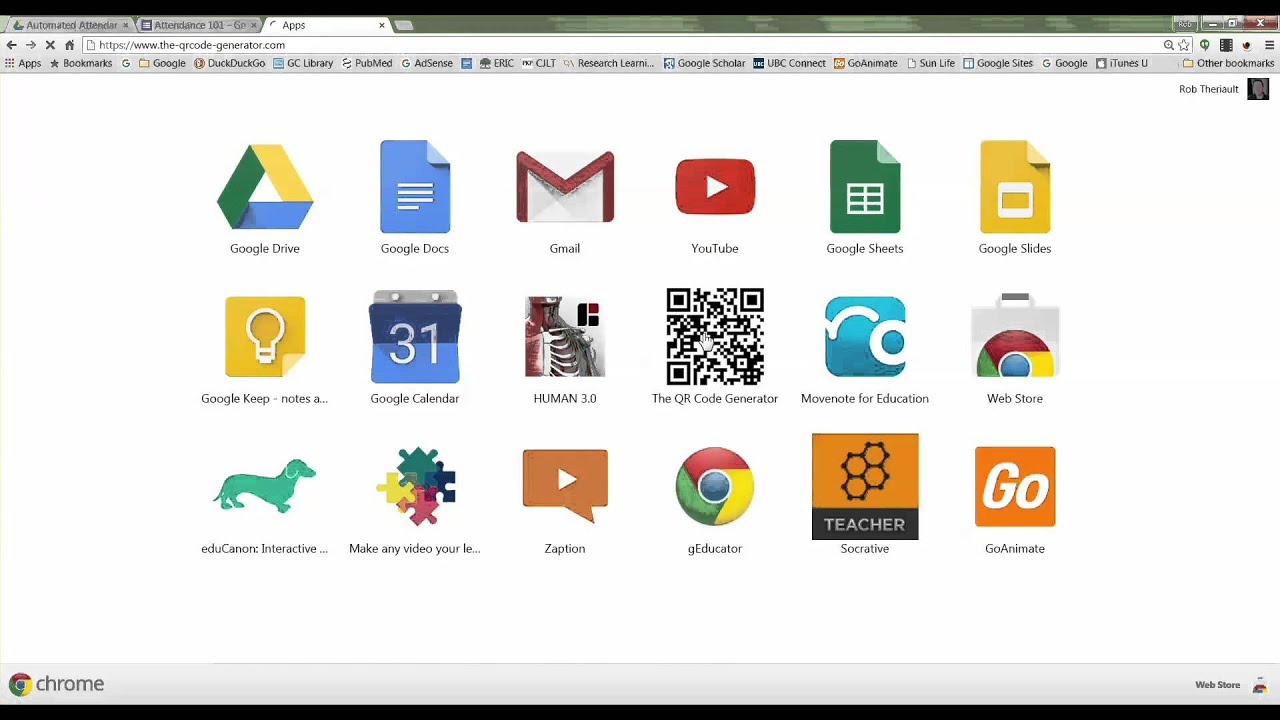Click the red round extension icon
The image size is (1280, 720).
(1246, 45)
